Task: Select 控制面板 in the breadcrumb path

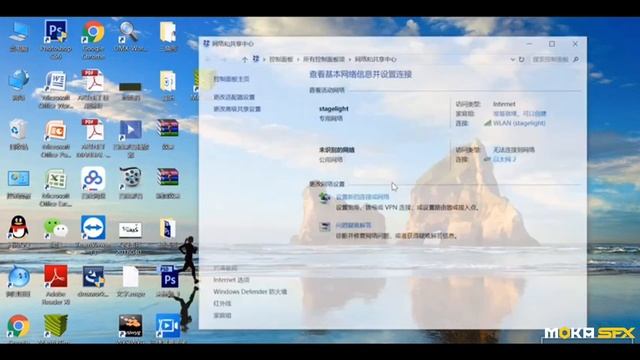Action: [x=281, y=59]
